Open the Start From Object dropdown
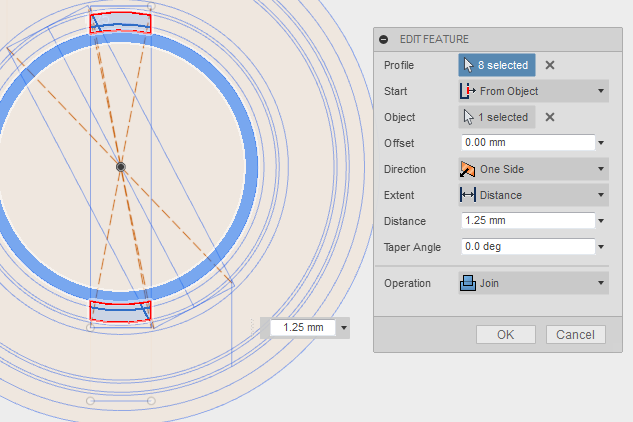Screen dimensions: 633x422 pyautogui.click(x=533, y=91)
